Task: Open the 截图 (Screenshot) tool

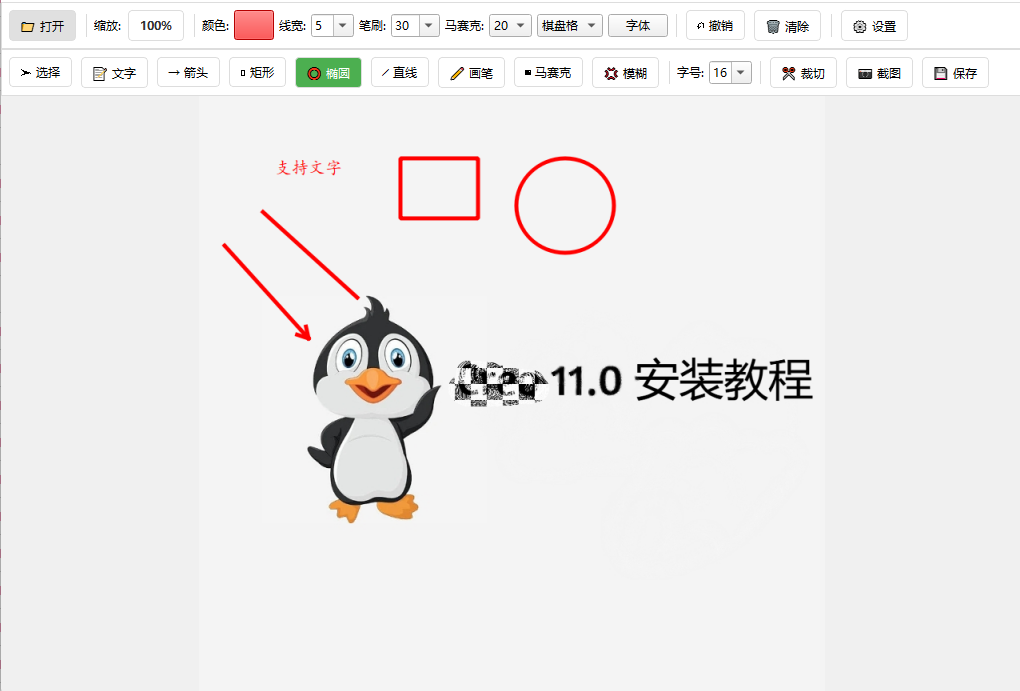Action: coord(879,72)
